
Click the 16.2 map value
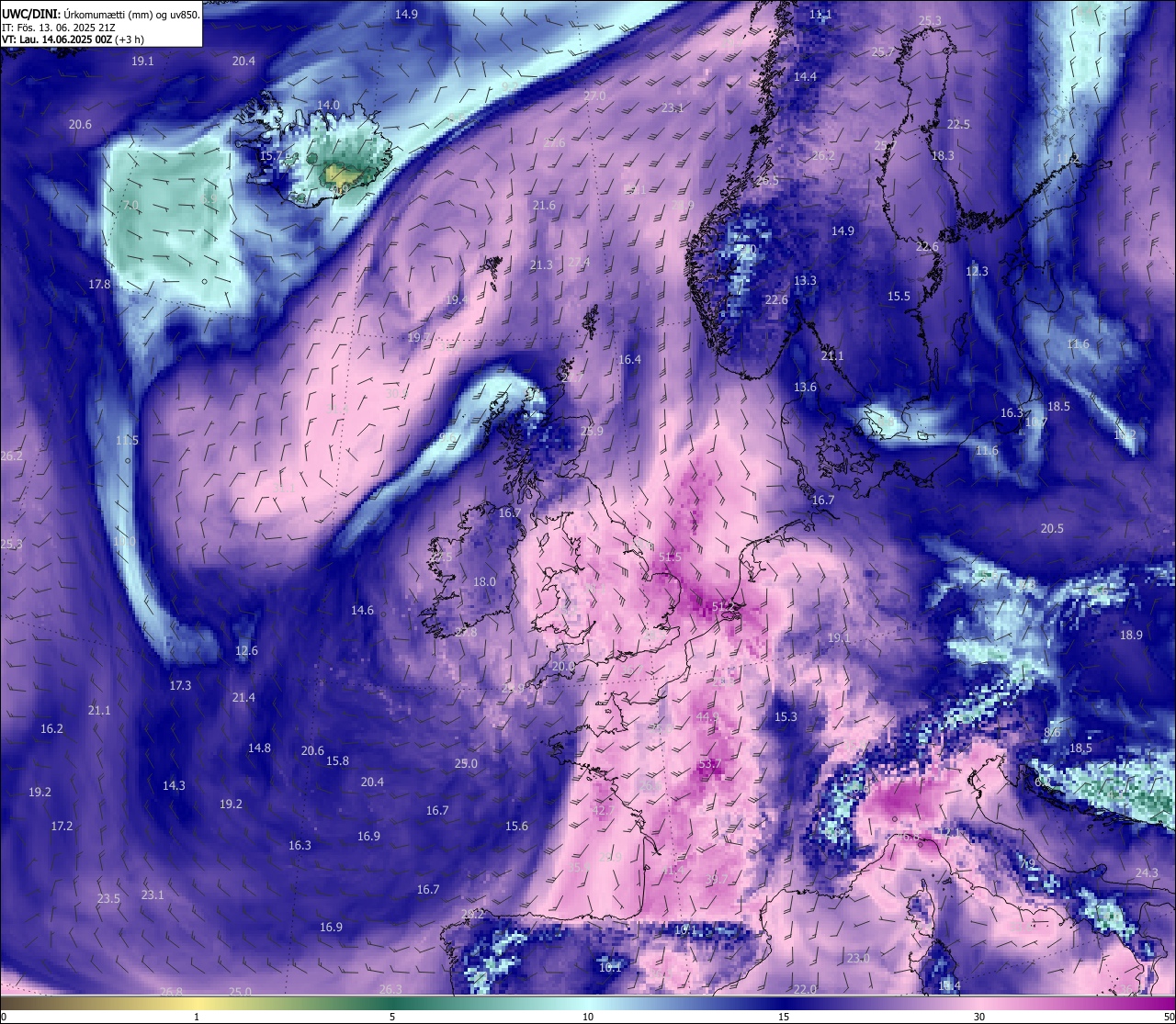click(51, 729)
